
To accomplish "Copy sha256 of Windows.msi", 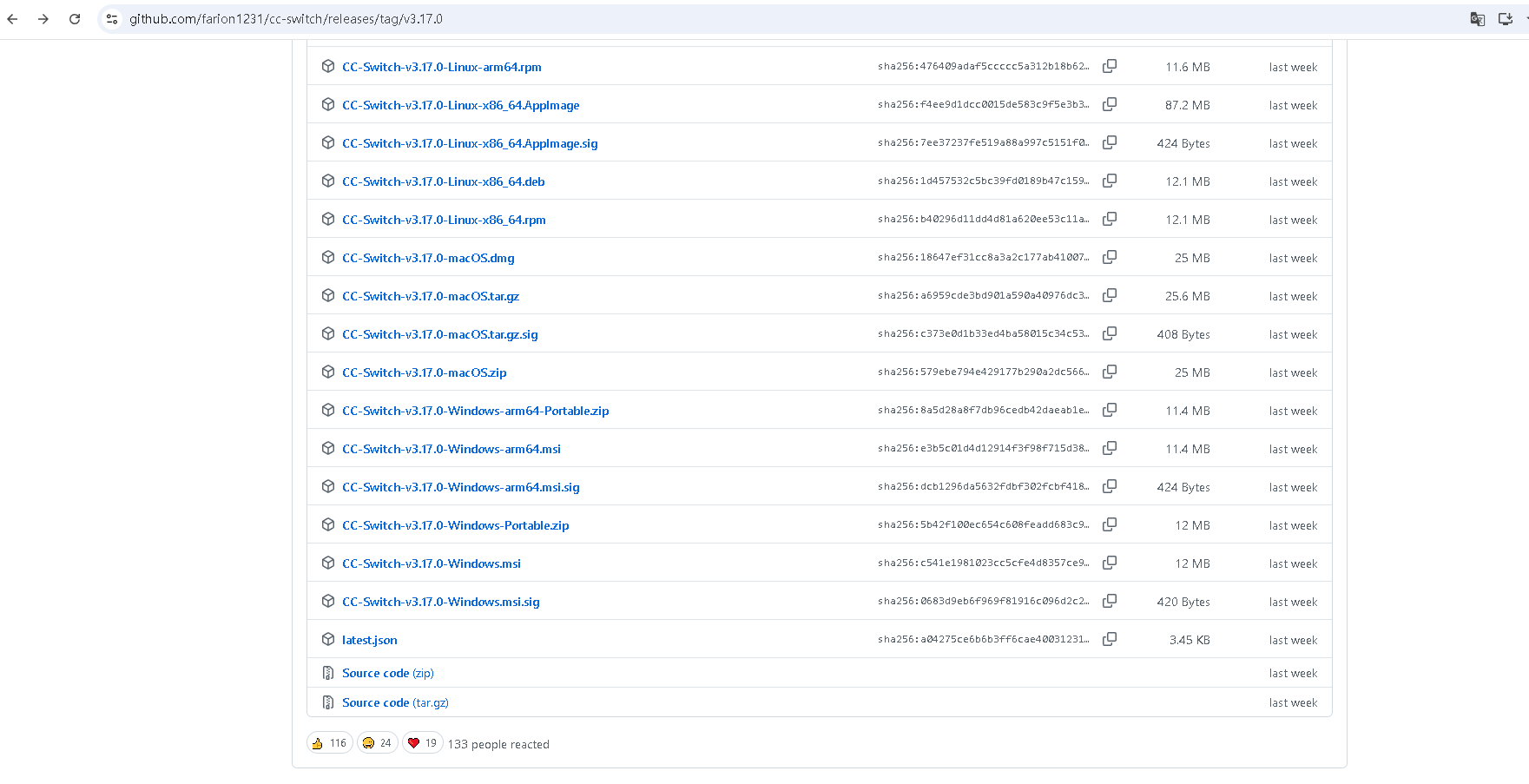I will 1110,563.
